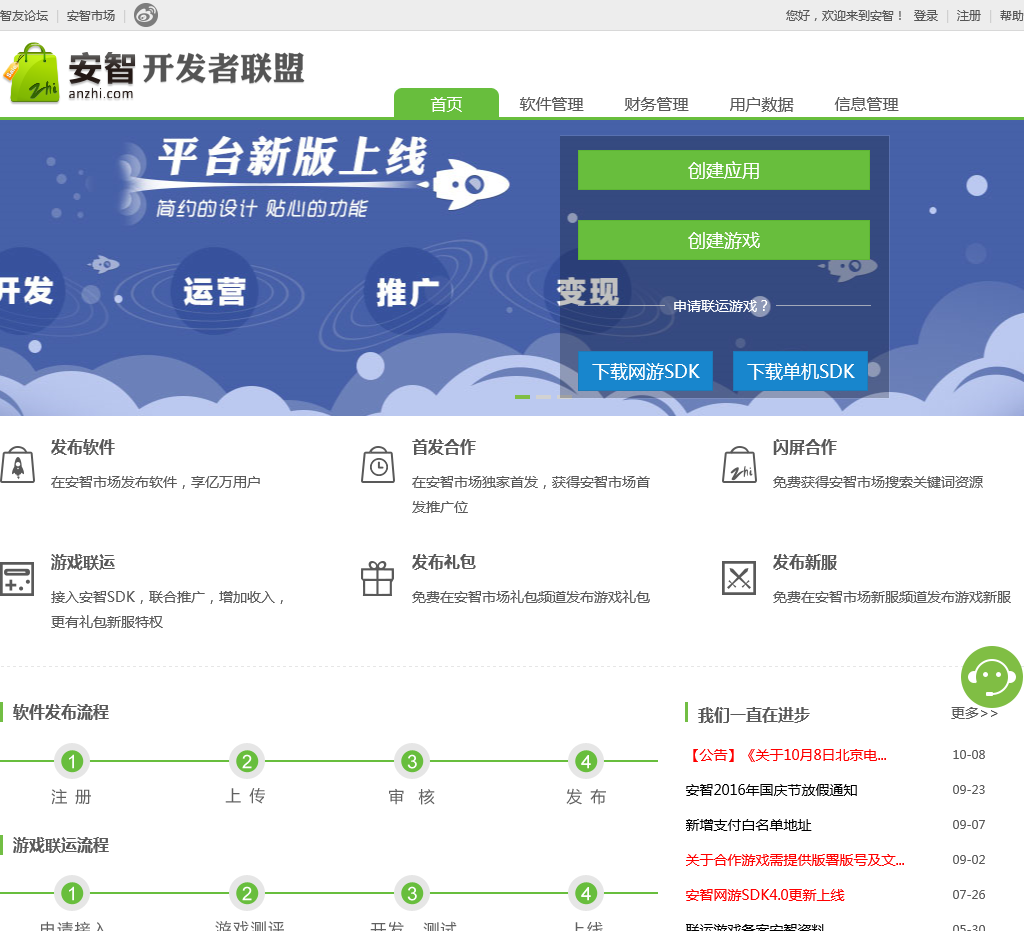Click the 09-23 date text
Screen dimensions: 1024x931
tap(968, 790)
